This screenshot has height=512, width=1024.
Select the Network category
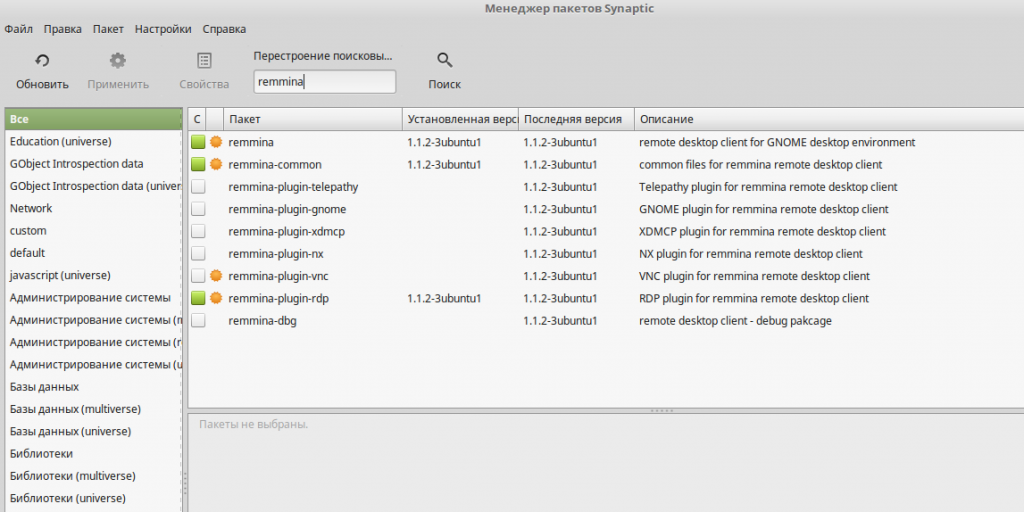point(93,208)
